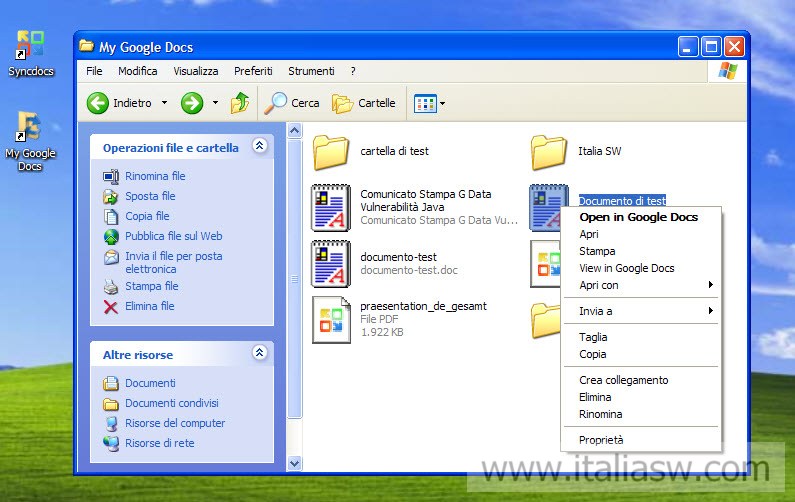
Task: Click the views grid icon
Action: 425,103
